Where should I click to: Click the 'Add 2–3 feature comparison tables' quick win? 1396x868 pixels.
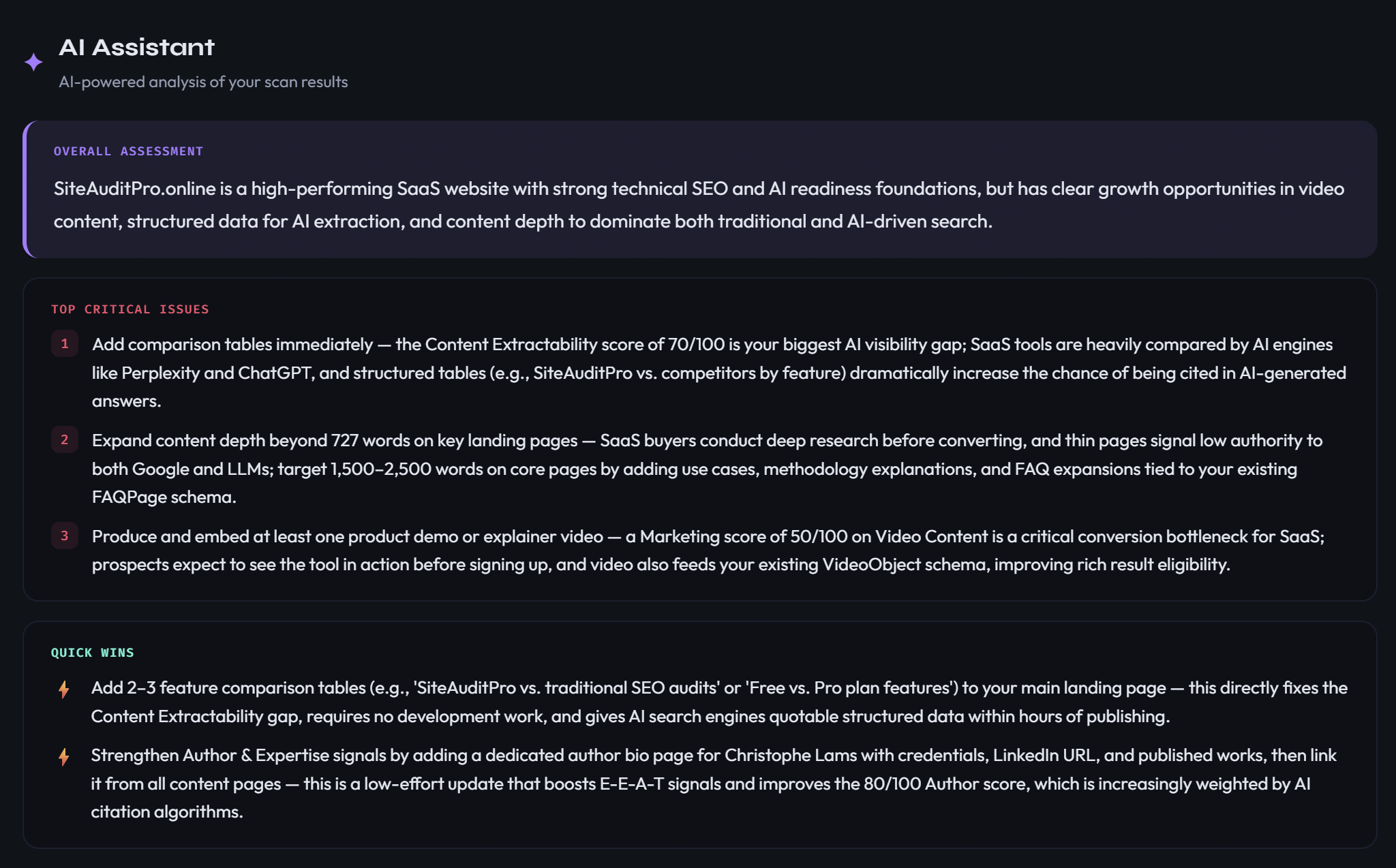coord(719,702)
